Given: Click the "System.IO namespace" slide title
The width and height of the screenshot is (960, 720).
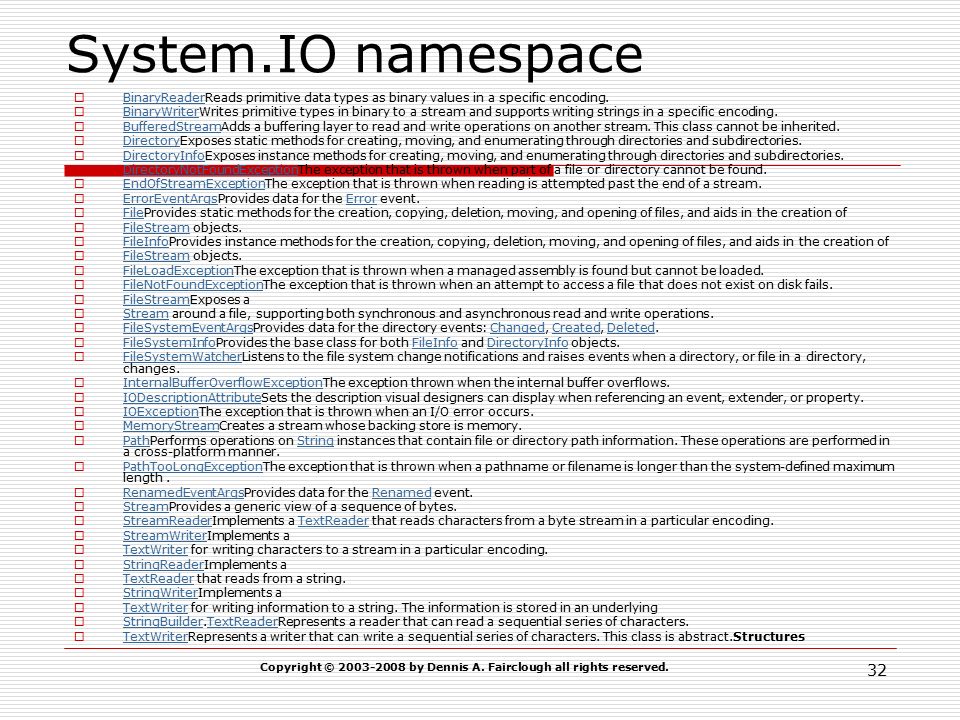Looking at the screenshot, I should (x=354, y=54).
